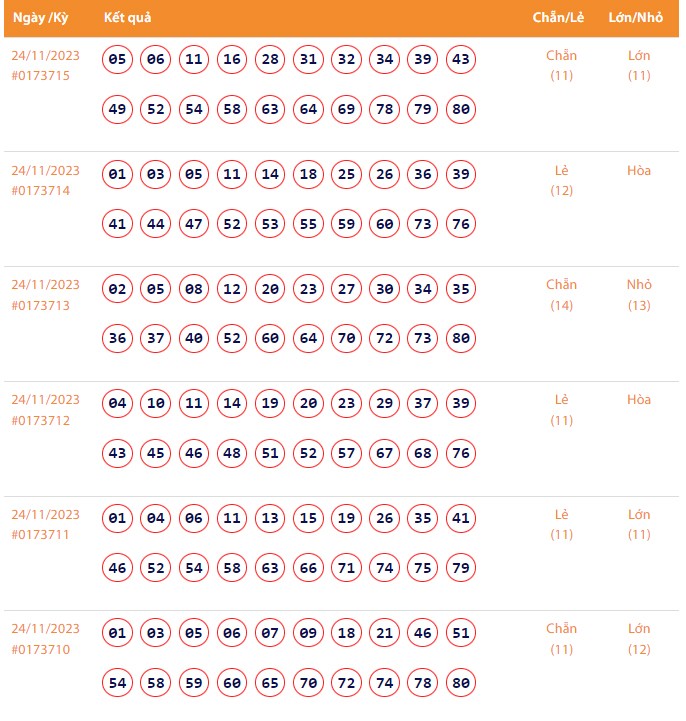Viewport: 686px width, 721px height.
Task: Click ball 65 in draw #0173710
Action: tap(270, 683)
